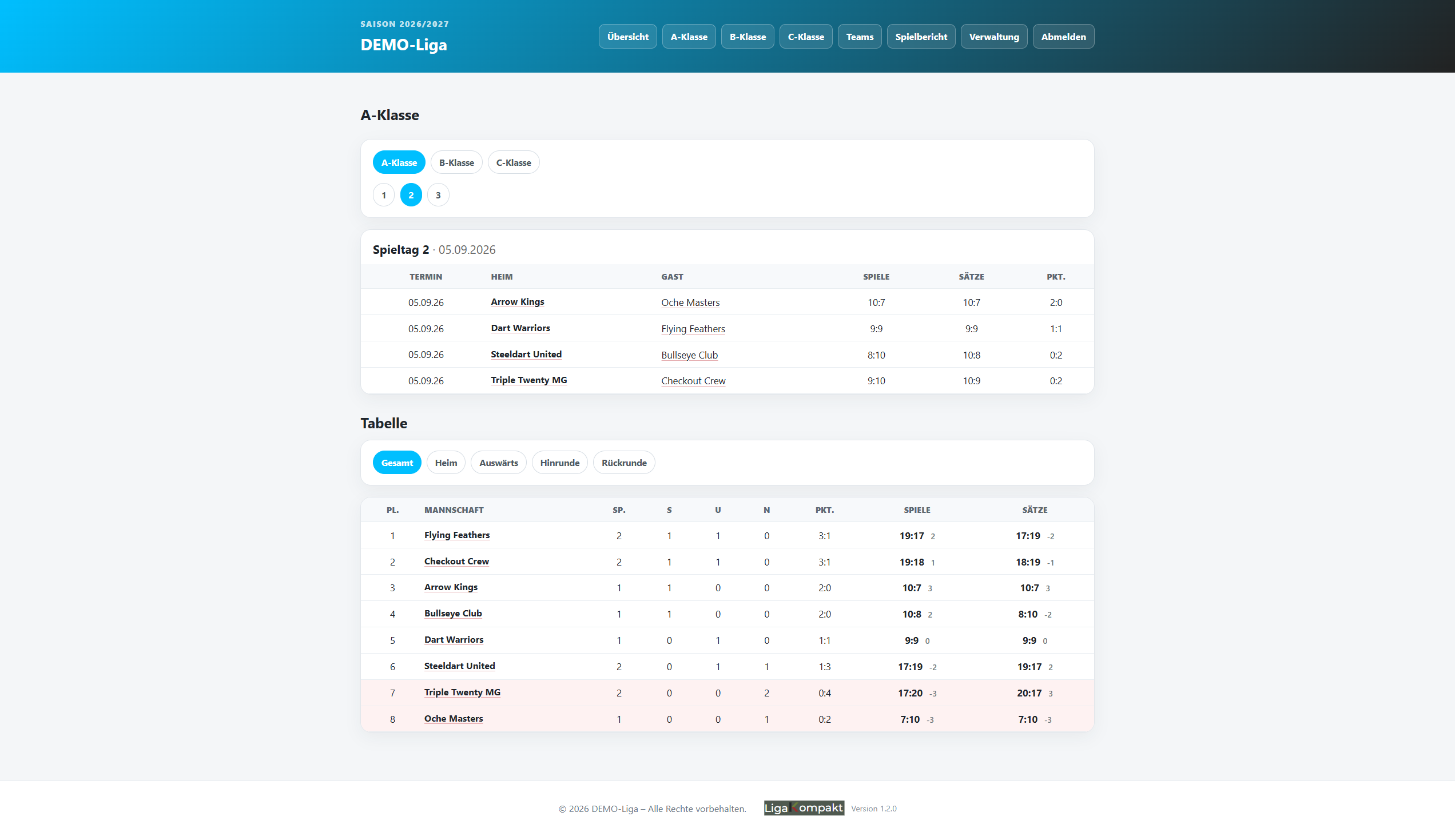This screenshot has width=1455, height=840.
Task: Click the Abmelden button to log out
Action: click(x=1063, y=37)
